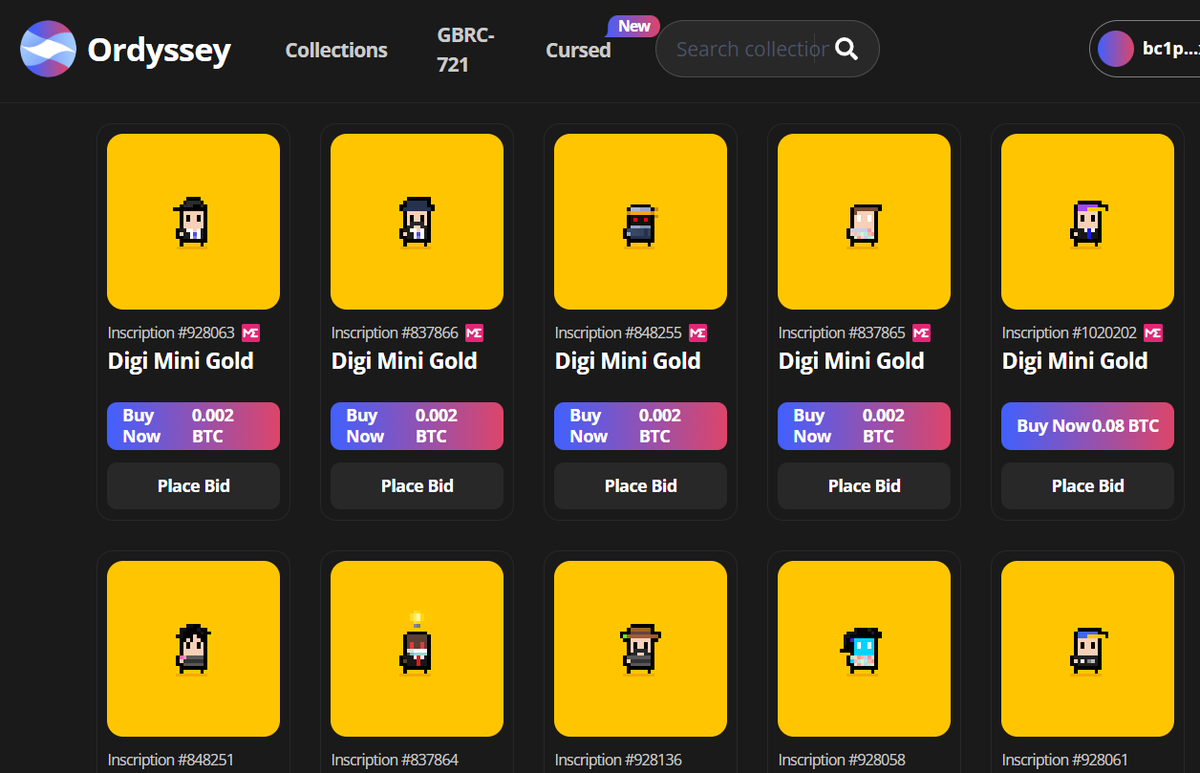This screenshot has width=1200, height=773.
Task: Click the Inscription #848251 label
Action: [171, 760]
